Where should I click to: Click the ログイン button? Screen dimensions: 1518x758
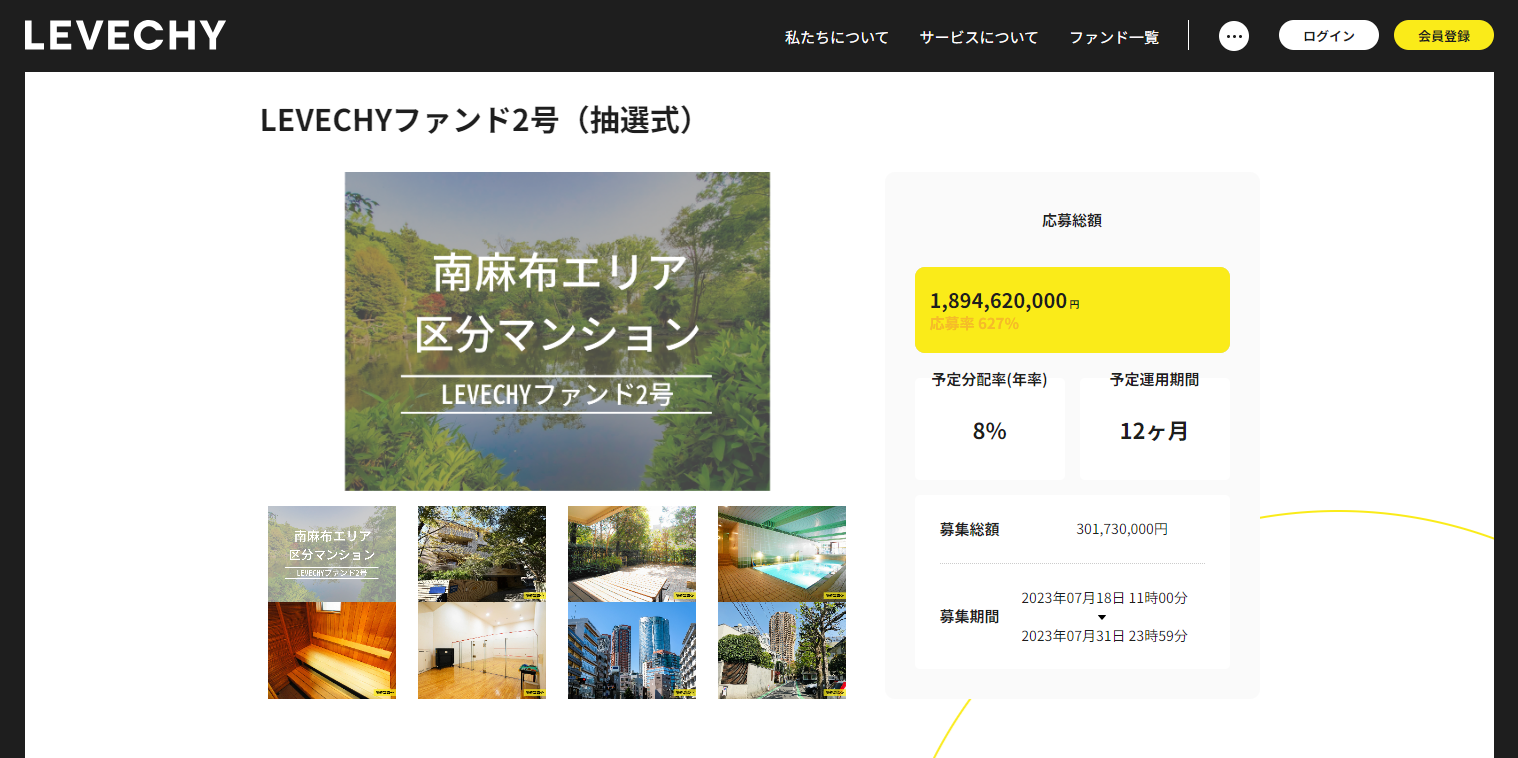(1329, 36)
